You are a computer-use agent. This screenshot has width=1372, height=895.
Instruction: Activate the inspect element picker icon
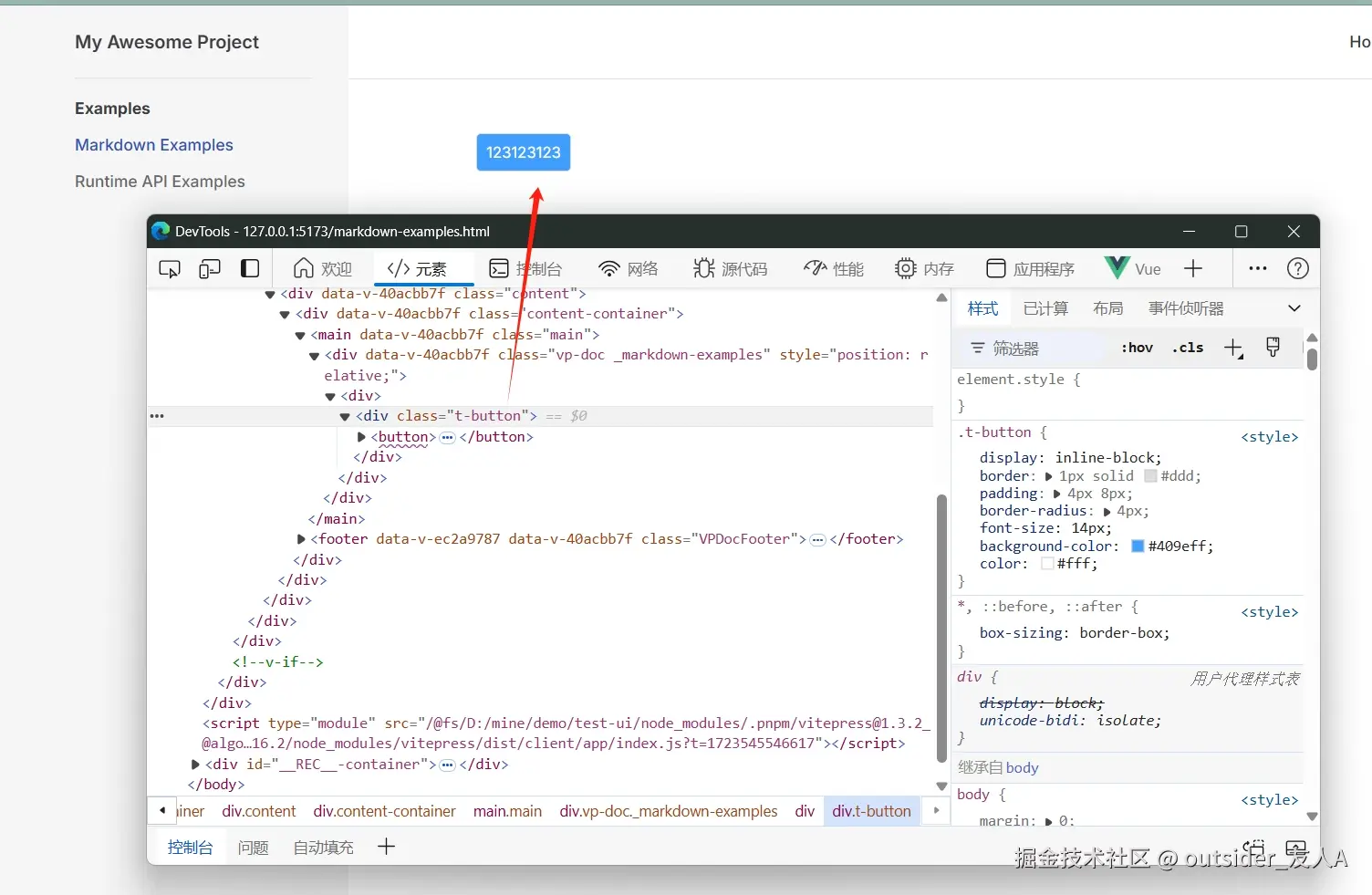pyautogui.click(x=170, y=269)
